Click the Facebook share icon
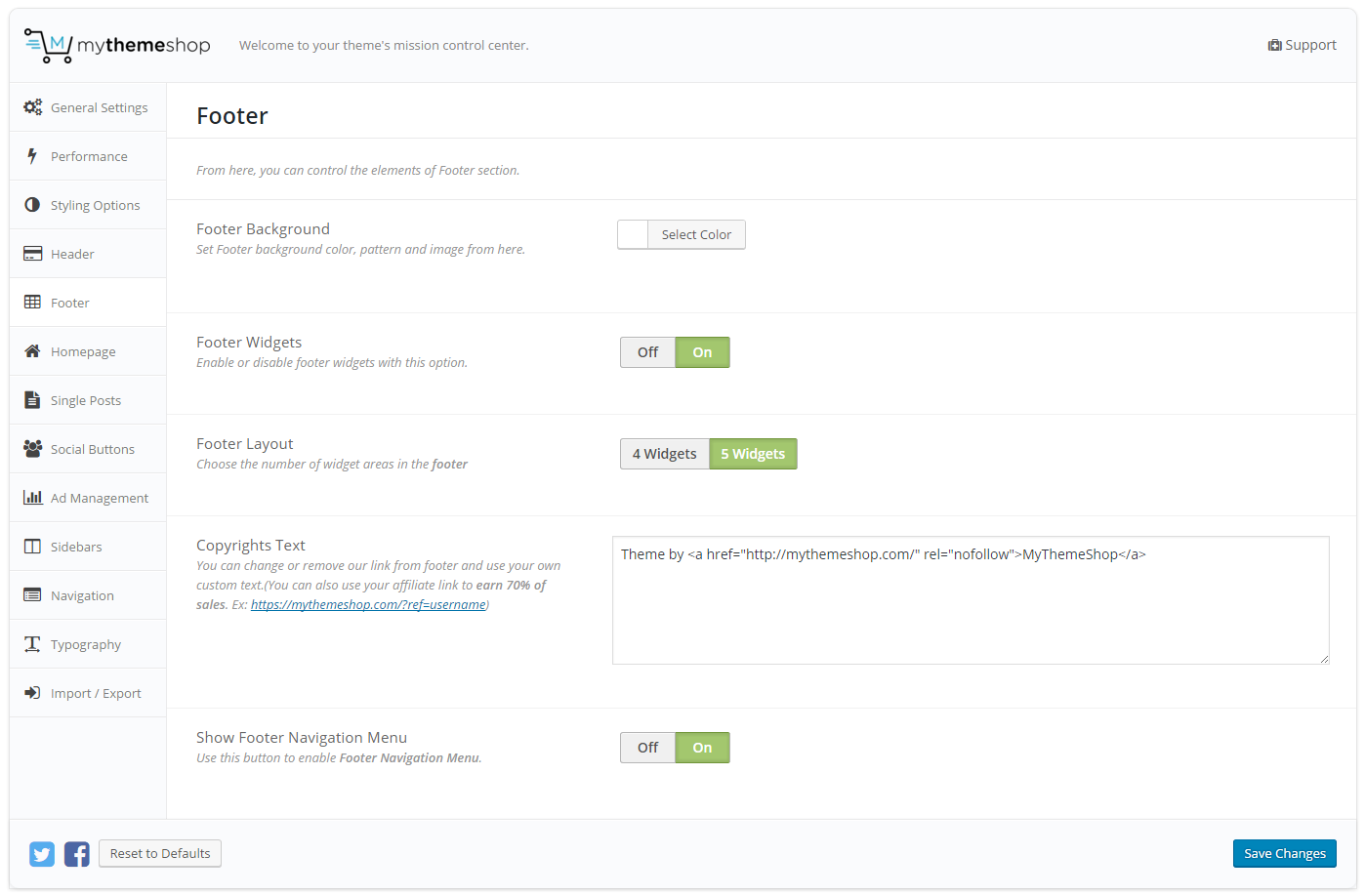 click(76, 853)
